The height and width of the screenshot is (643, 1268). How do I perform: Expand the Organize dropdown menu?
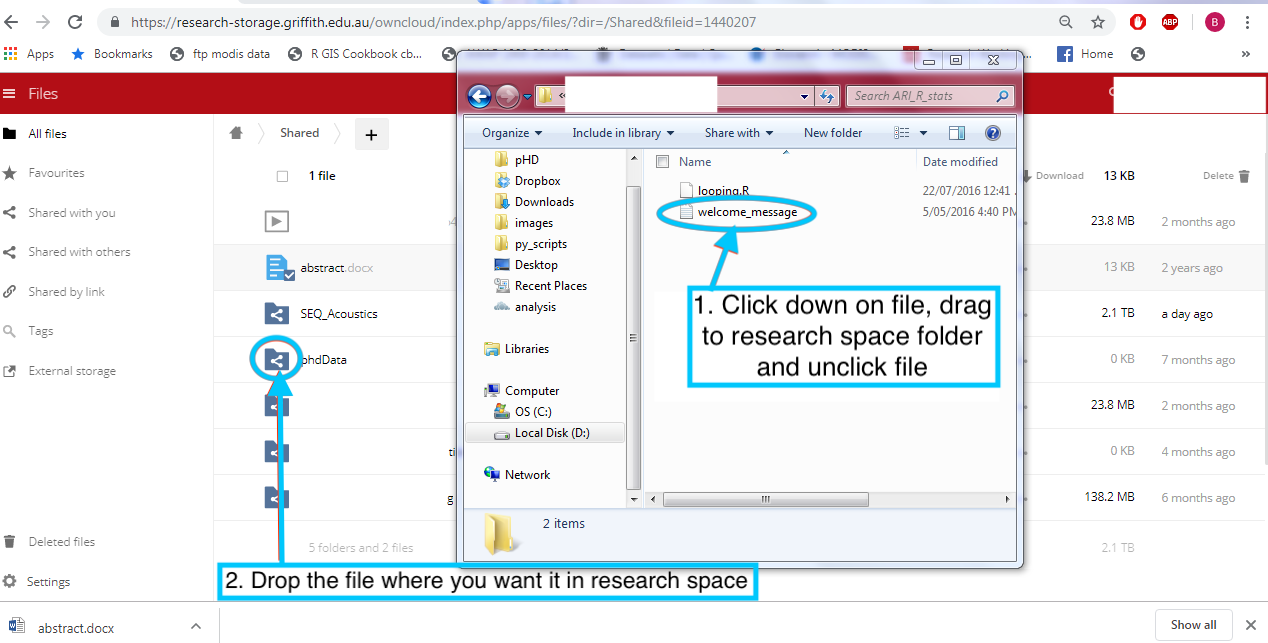[512, 133]
